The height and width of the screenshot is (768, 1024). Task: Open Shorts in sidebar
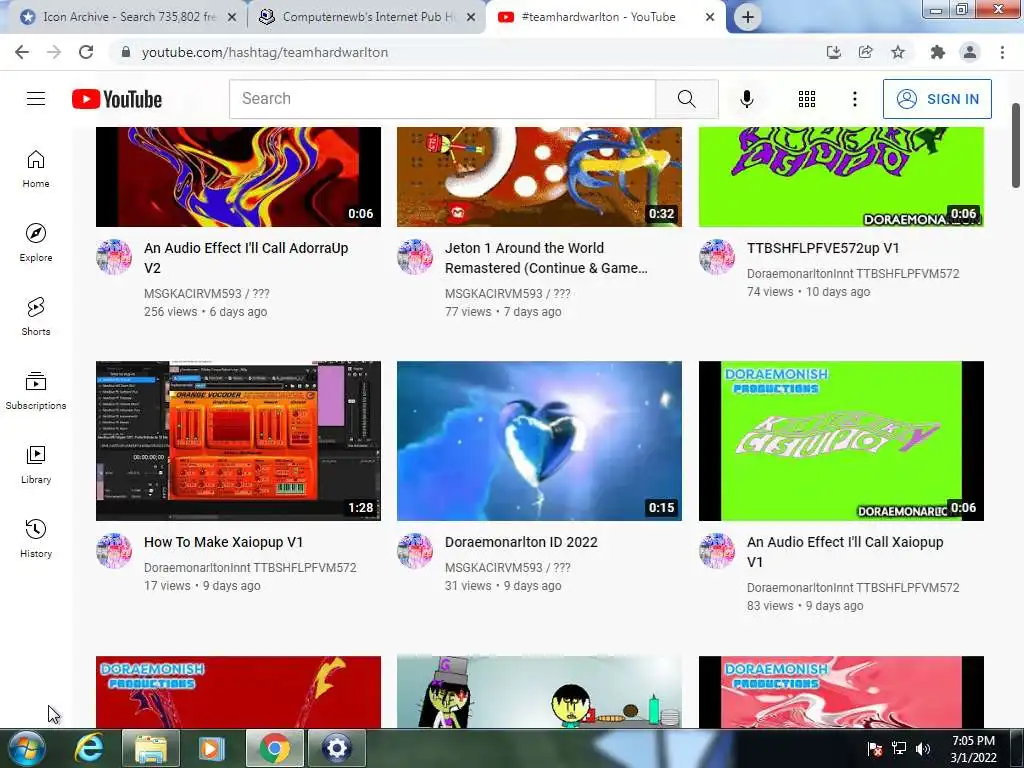tap(36, 317)
